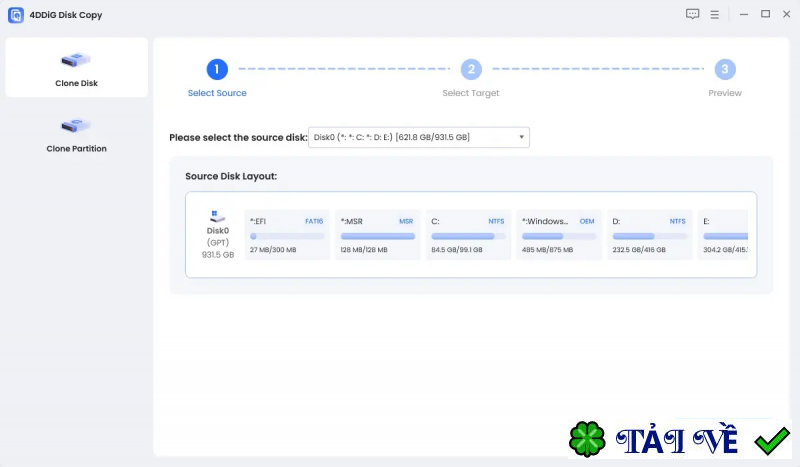This screenshot has height=467, width=800.
Task: Click the source disk dropdown arrow
Action: 521,137
